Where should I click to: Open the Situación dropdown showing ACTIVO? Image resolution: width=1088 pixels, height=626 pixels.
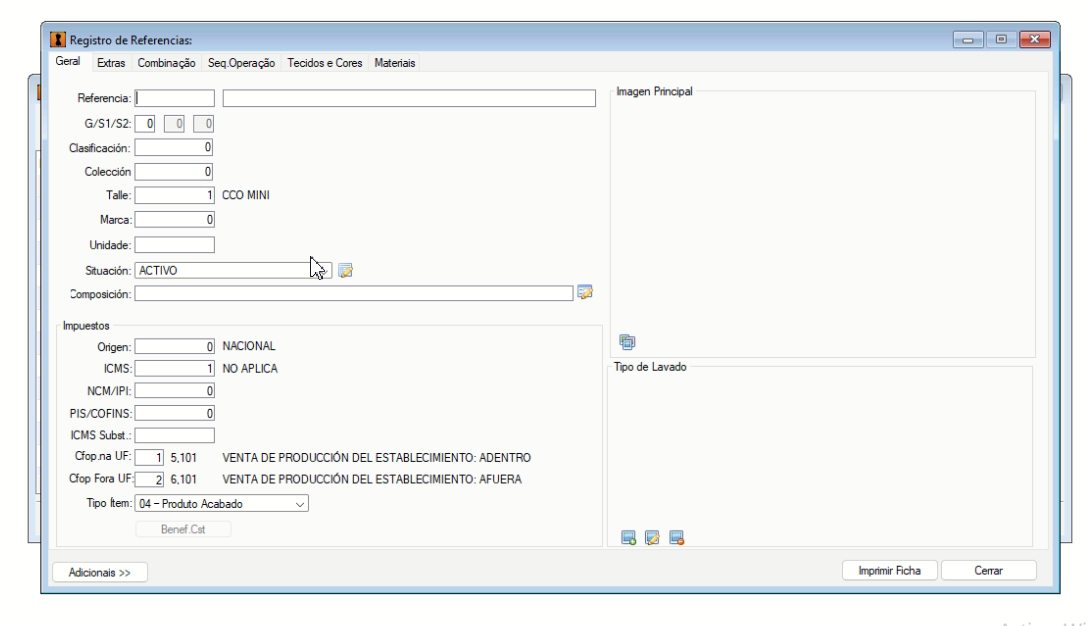pos(233,271)
